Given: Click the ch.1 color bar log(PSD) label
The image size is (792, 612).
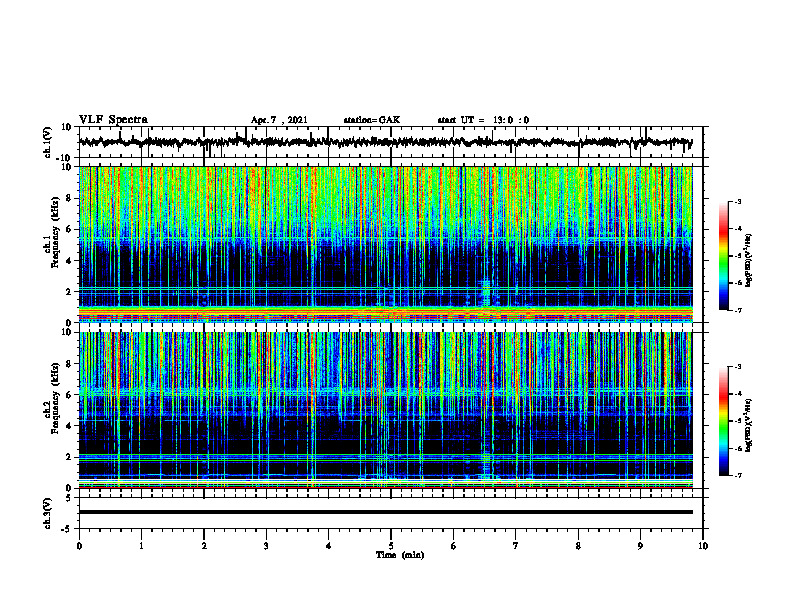Looking at the screenshot, I should (x=748, y=261).
